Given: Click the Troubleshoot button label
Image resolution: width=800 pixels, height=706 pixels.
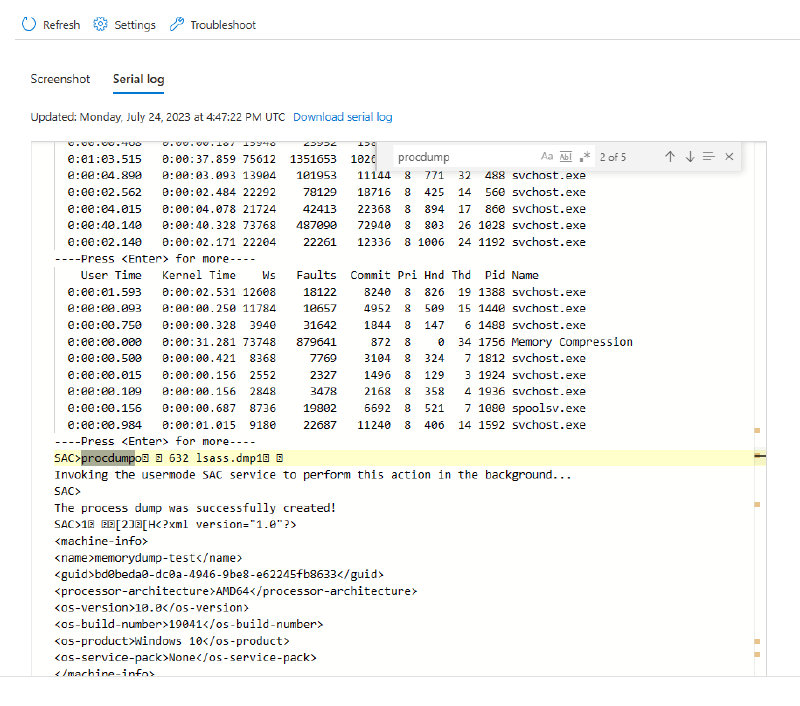Looking at the screenshot, I should click(223, 25).
